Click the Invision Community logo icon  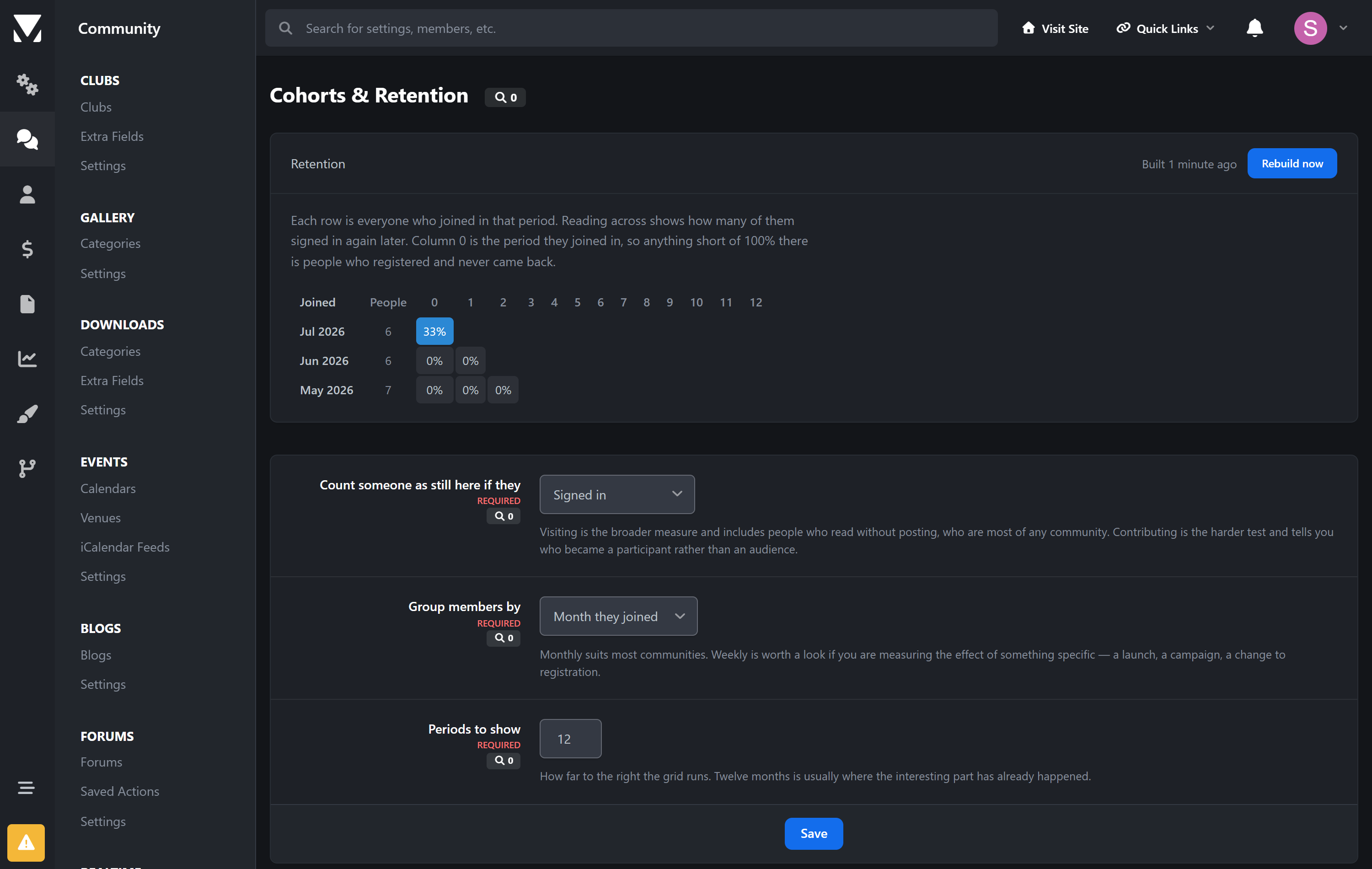(27, 28)
